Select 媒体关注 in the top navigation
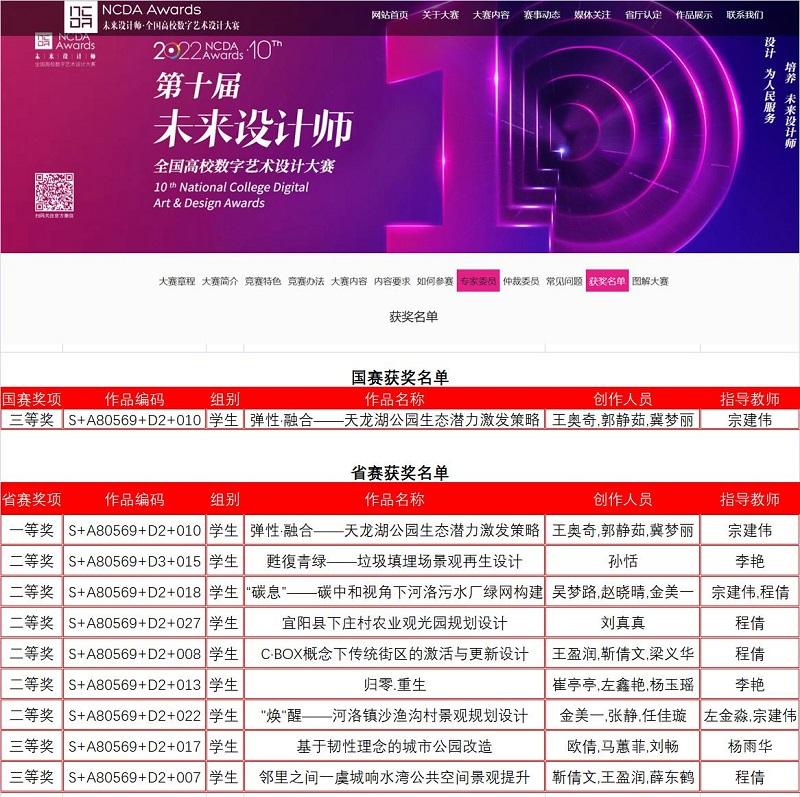 point(592,16)
